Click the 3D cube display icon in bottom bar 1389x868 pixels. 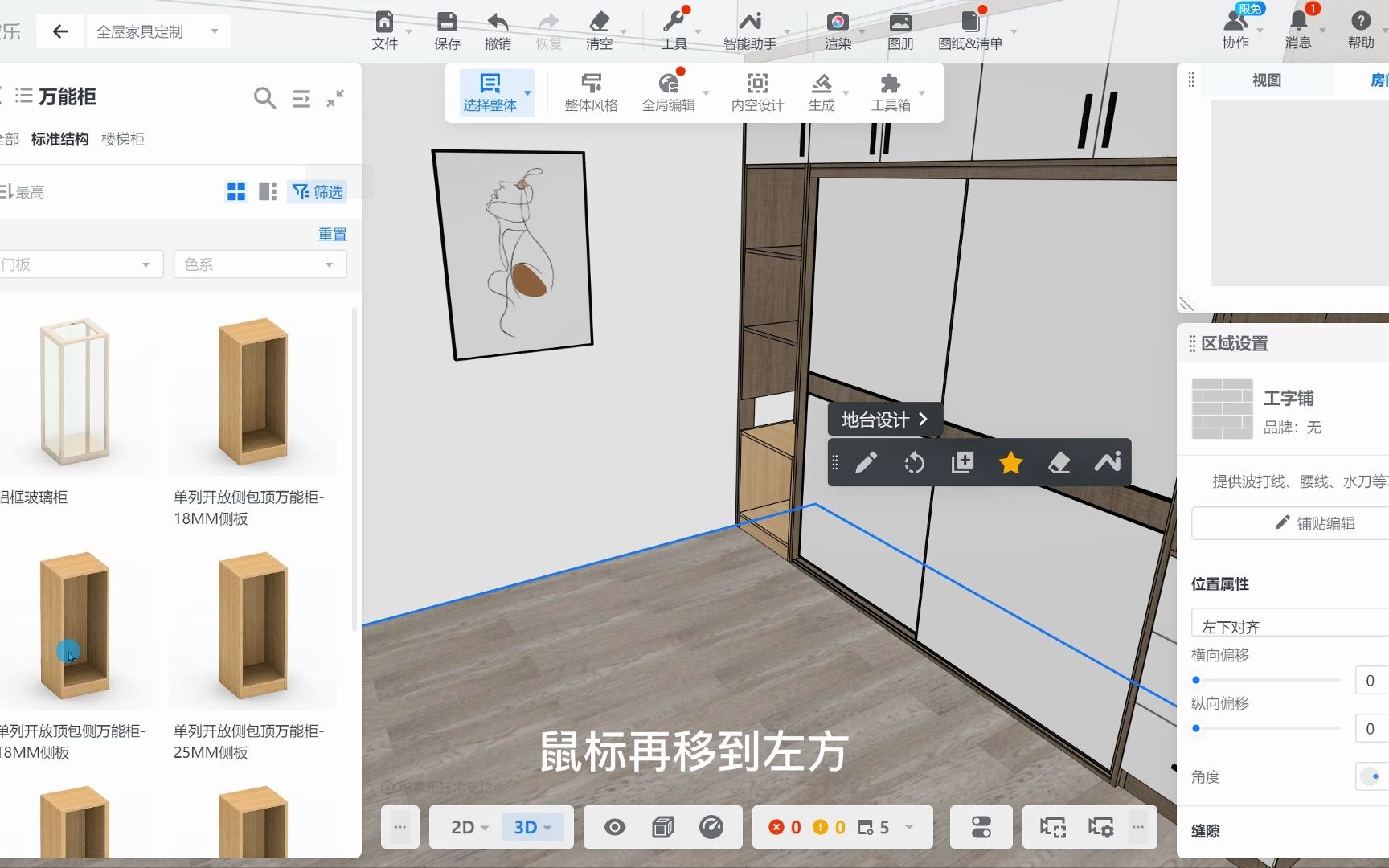[663, 827]
